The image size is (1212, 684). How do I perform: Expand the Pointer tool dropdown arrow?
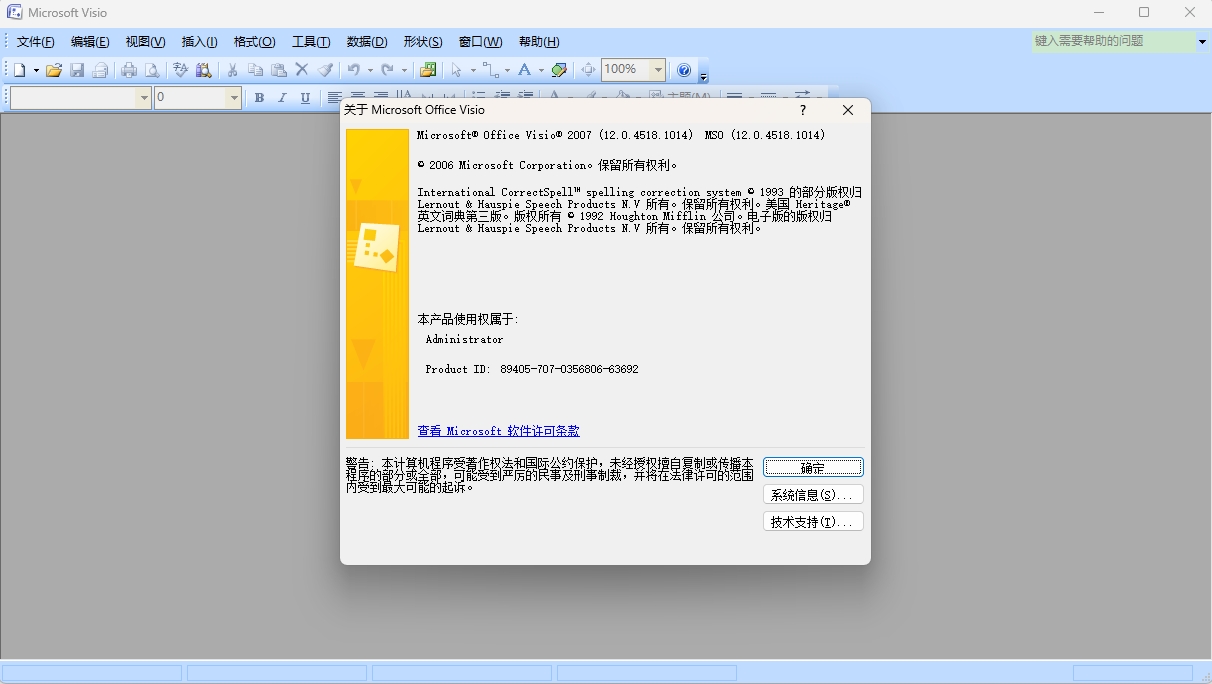click(x=473, y=70)
